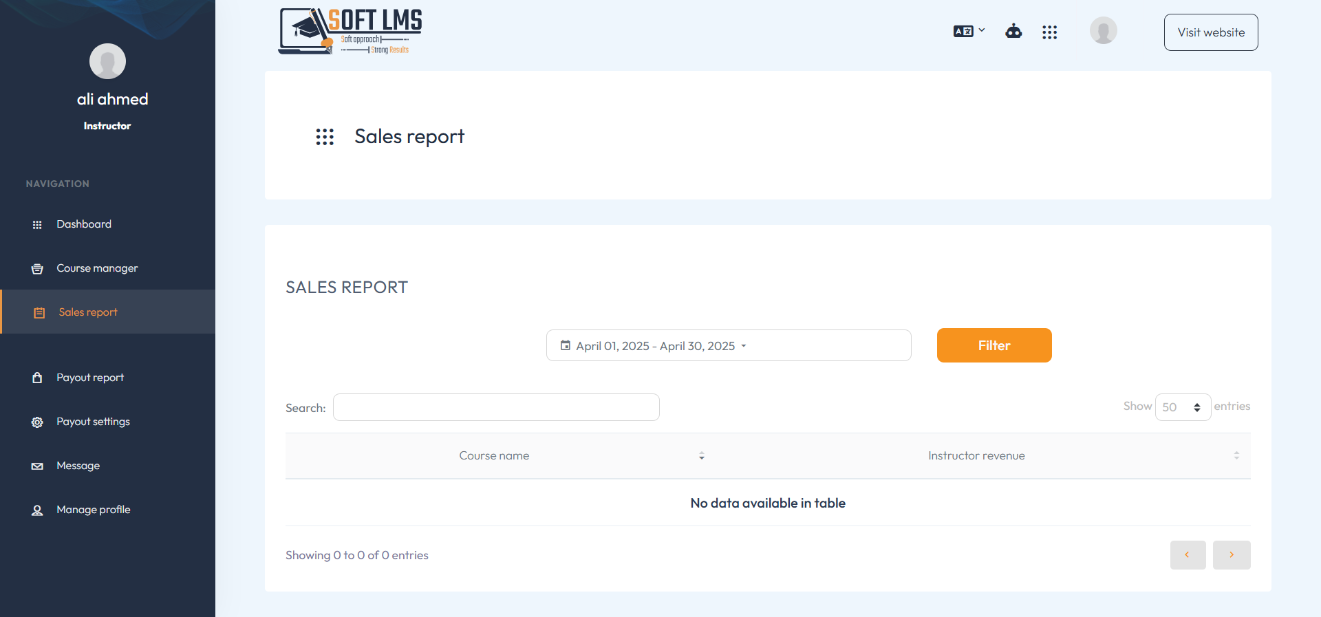Screen dimensions: 1321x617
Task: Click the Course manager basket icon
Action: pyautogui.click(x=38, y=269)
